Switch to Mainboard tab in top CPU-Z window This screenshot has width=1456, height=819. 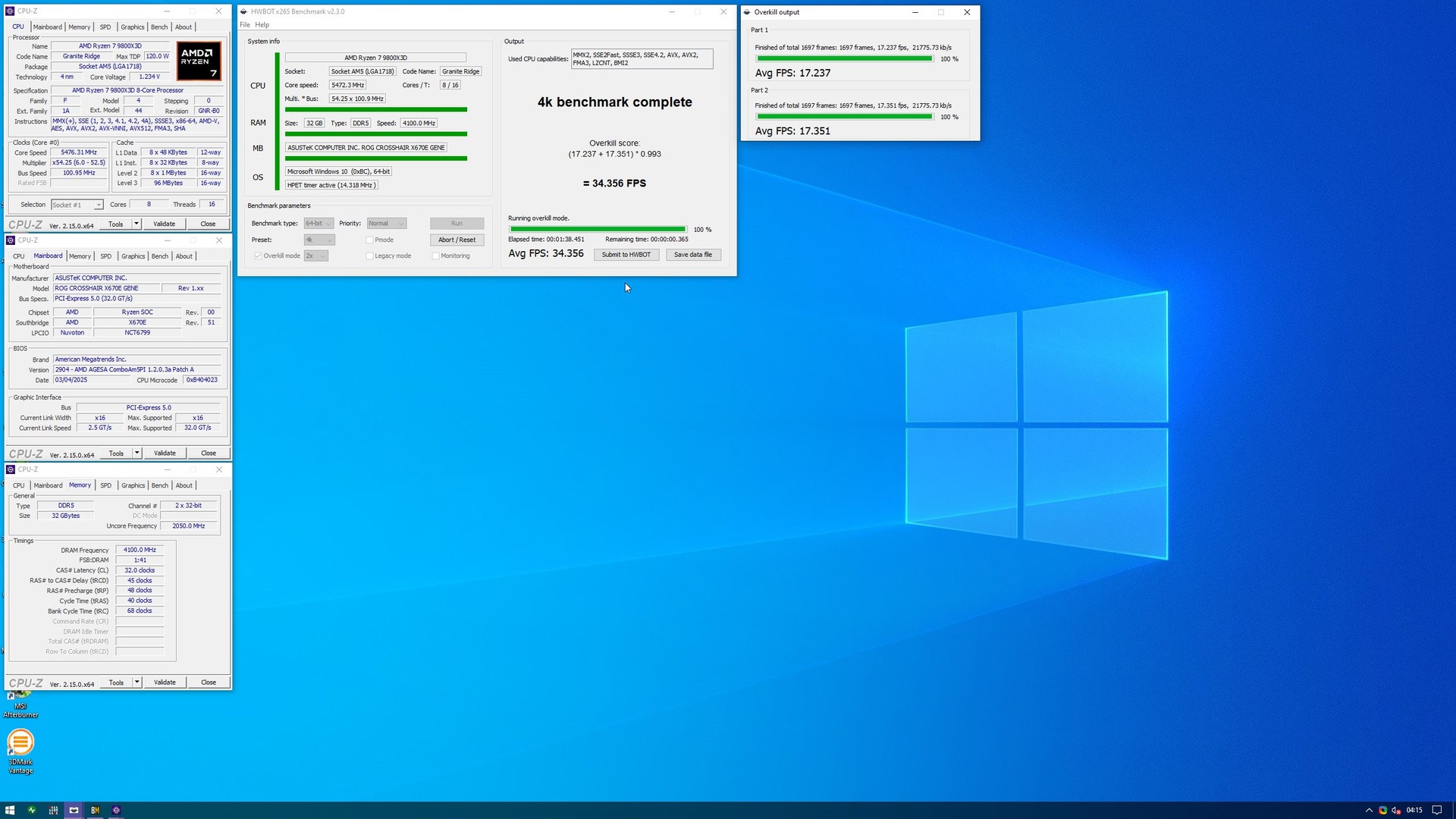[47, 27]
